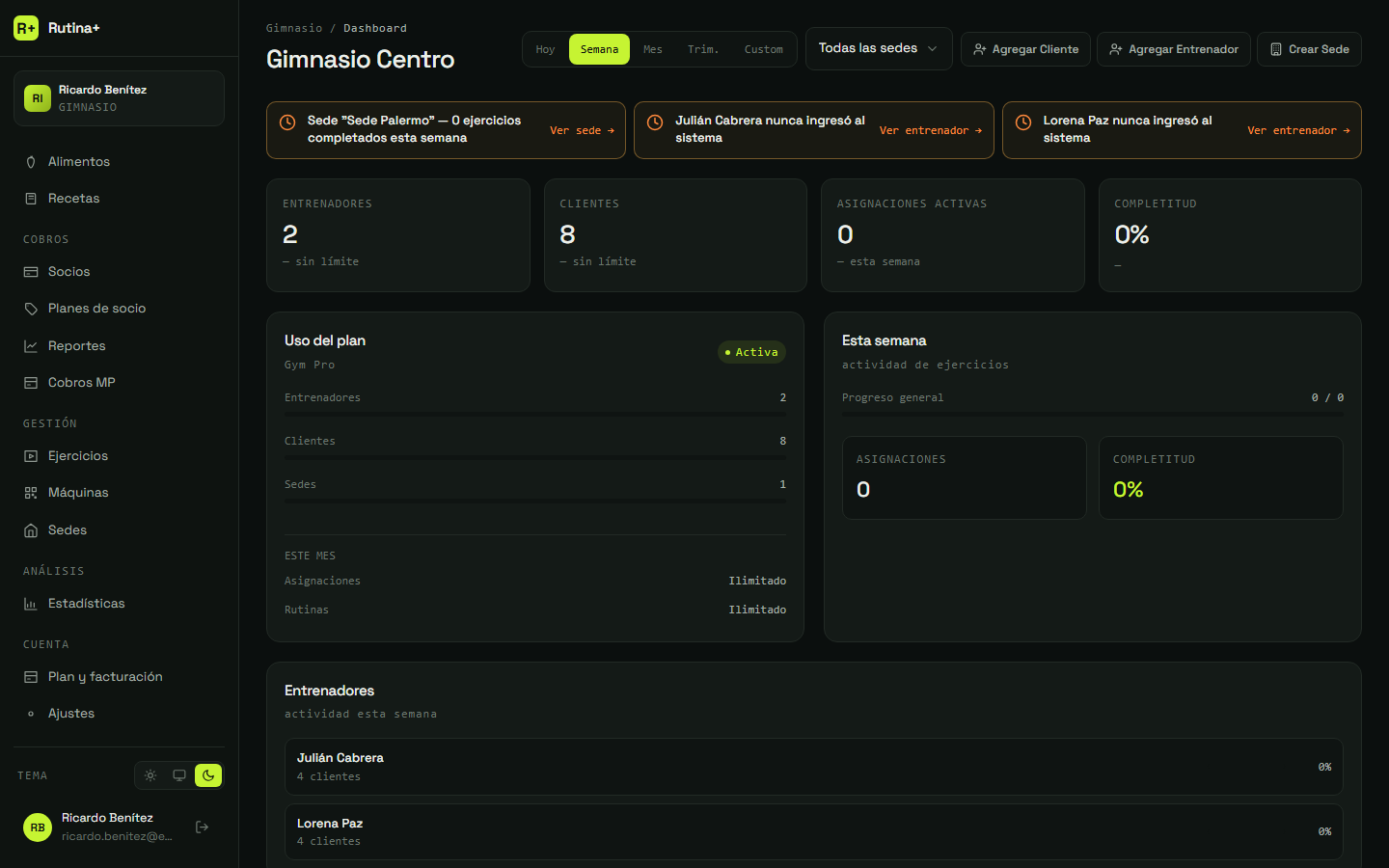Open Julián Cabrera trainer row
The height and width of the screenshot is (868, 1389).
814,767
